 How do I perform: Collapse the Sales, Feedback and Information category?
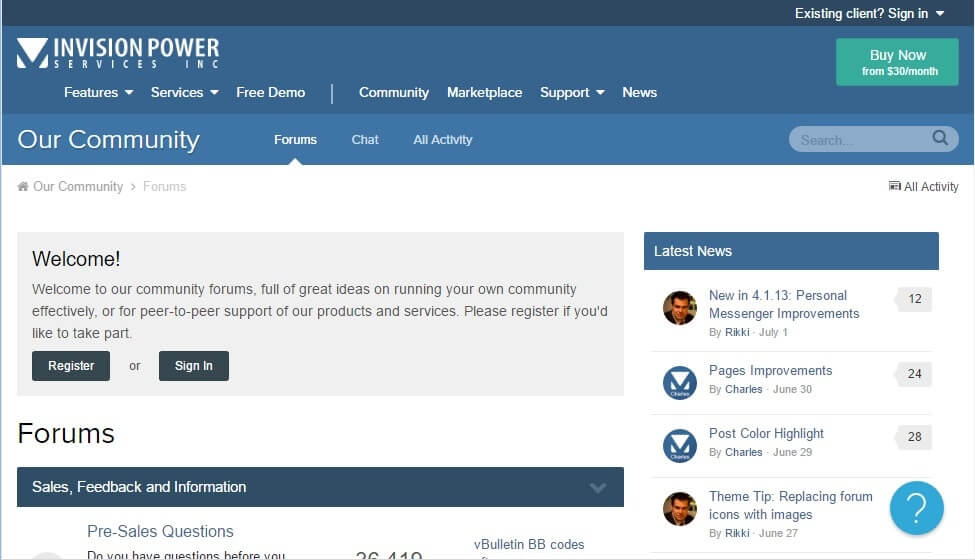598,487
